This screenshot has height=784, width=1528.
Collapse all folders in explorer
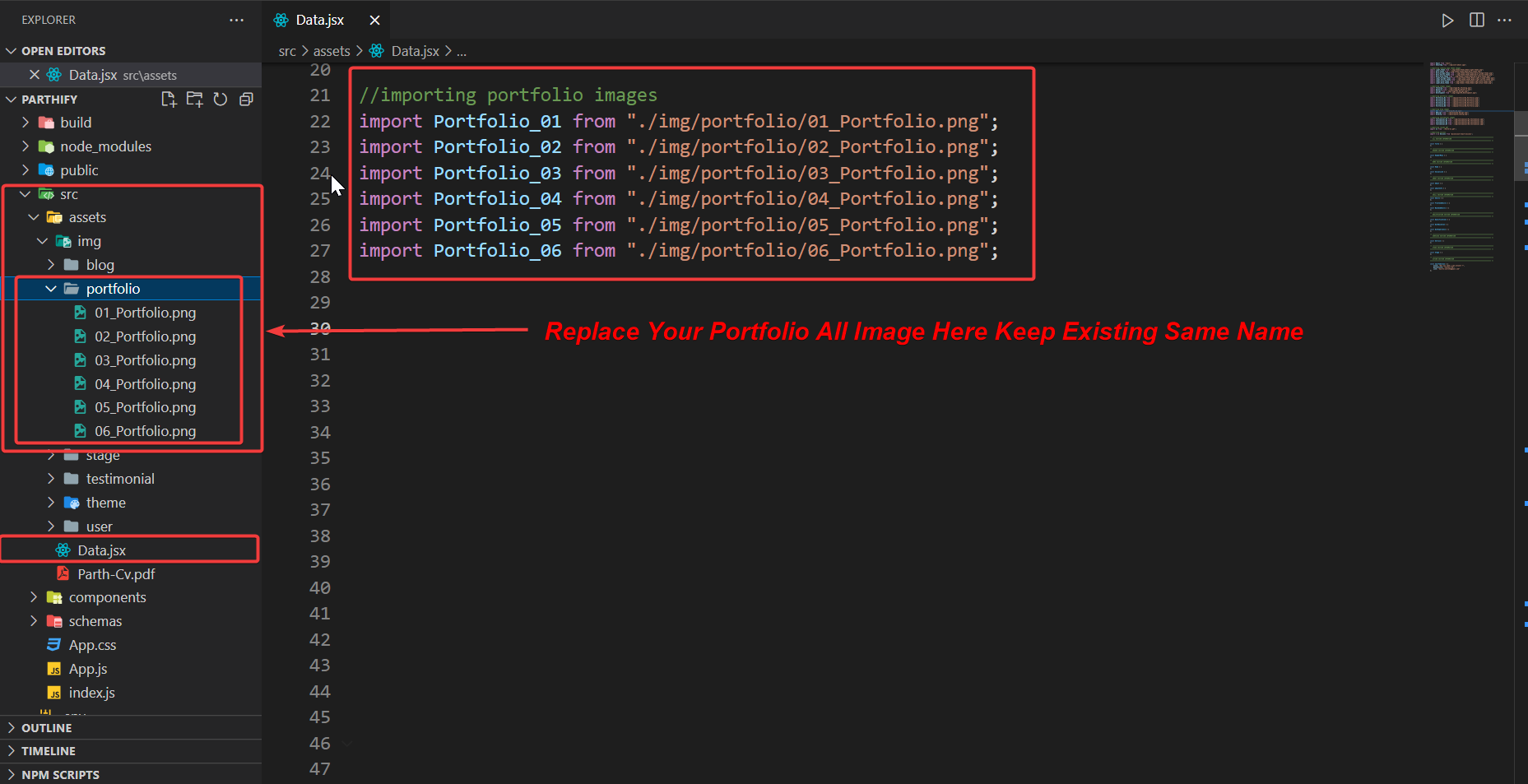246,100
